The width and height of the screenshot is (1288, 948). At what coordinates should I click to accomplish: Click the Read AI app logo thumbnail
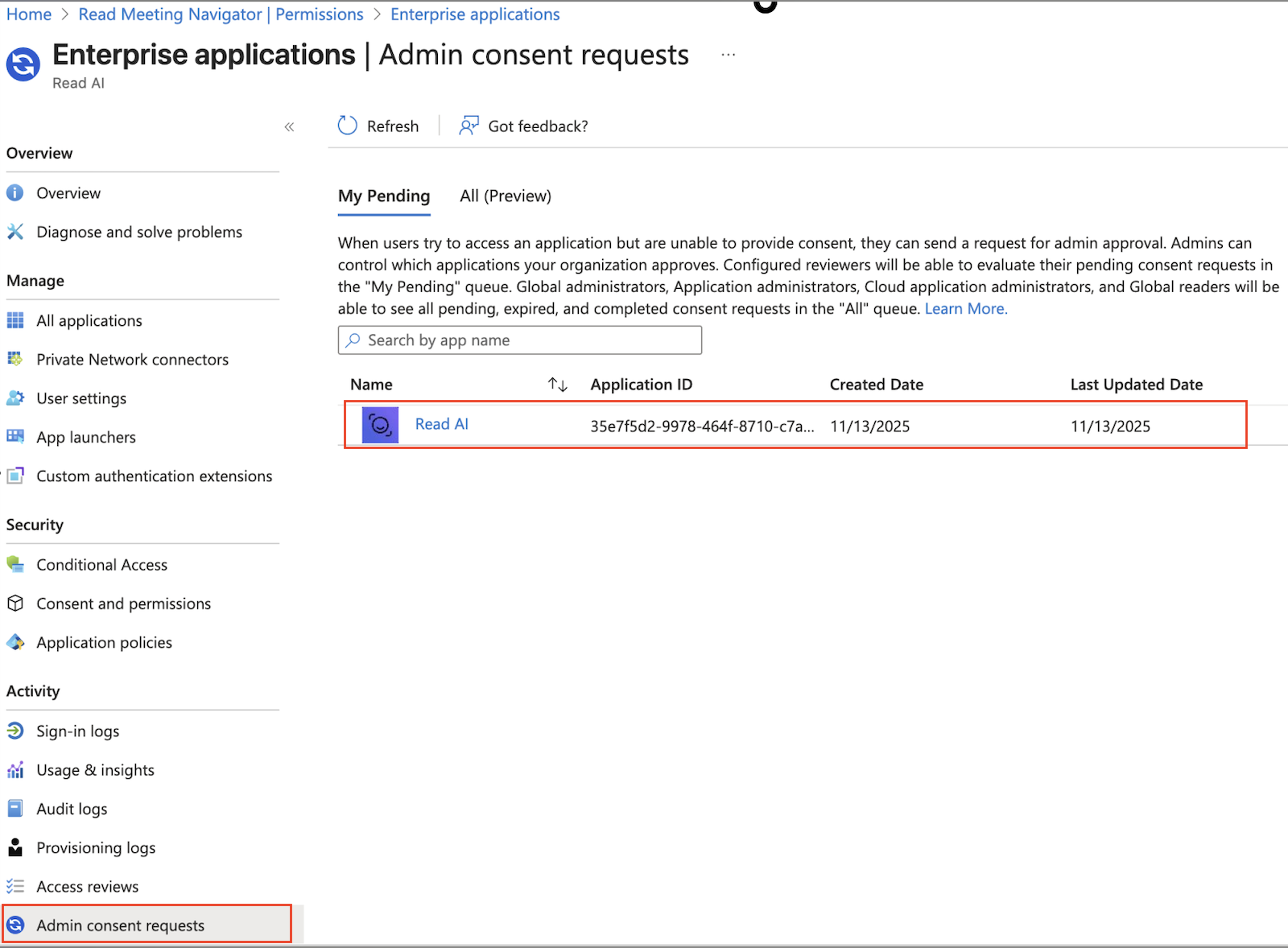(x=380, y=425)
